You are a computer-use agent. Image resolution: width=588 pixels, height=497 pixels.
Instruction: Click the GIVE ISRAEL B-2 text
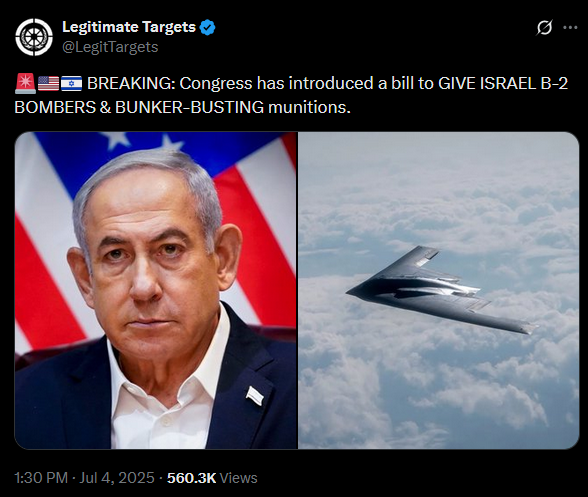[503, 83]
